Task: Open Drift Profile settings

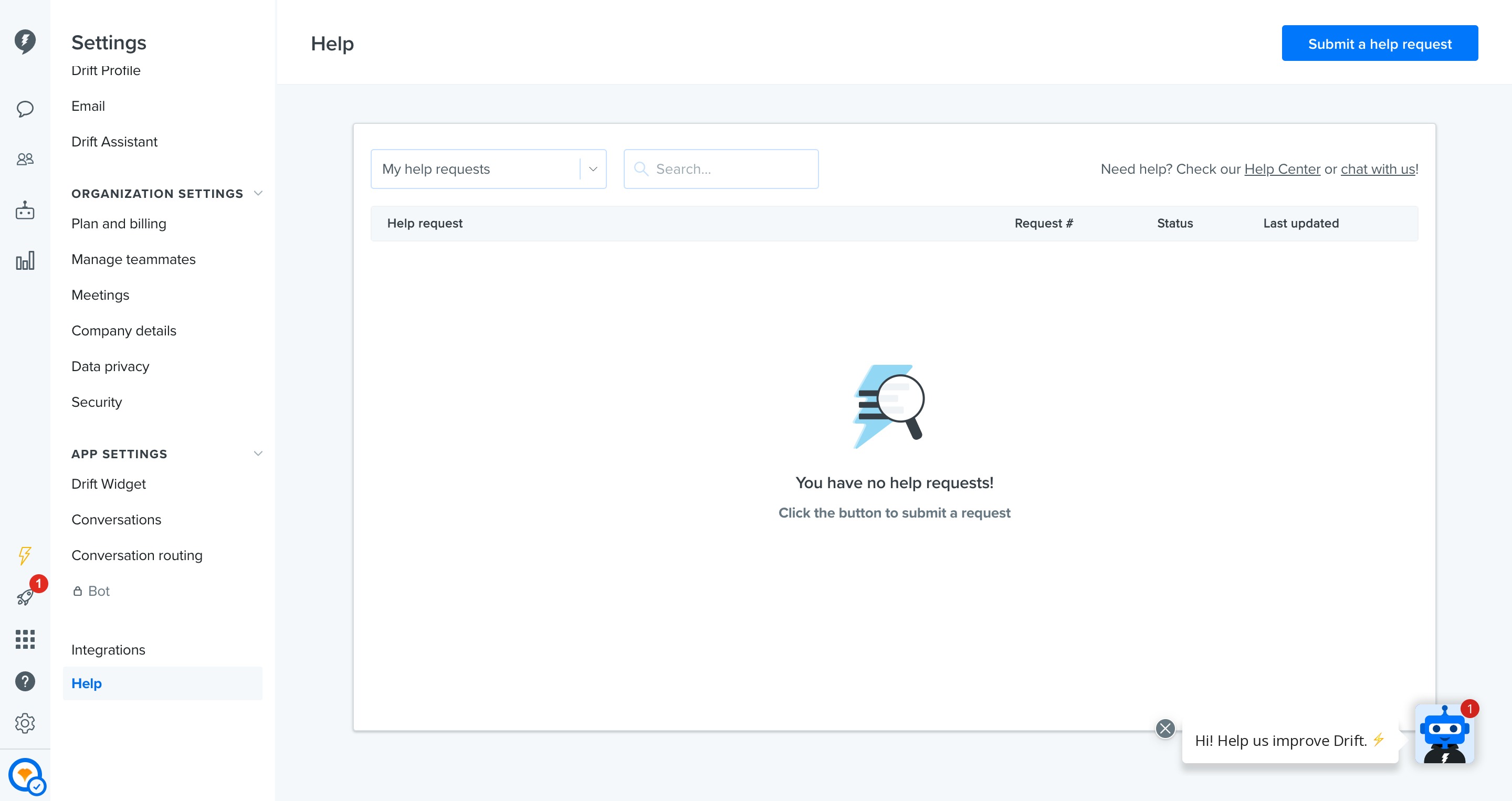Action: (106, 70)
